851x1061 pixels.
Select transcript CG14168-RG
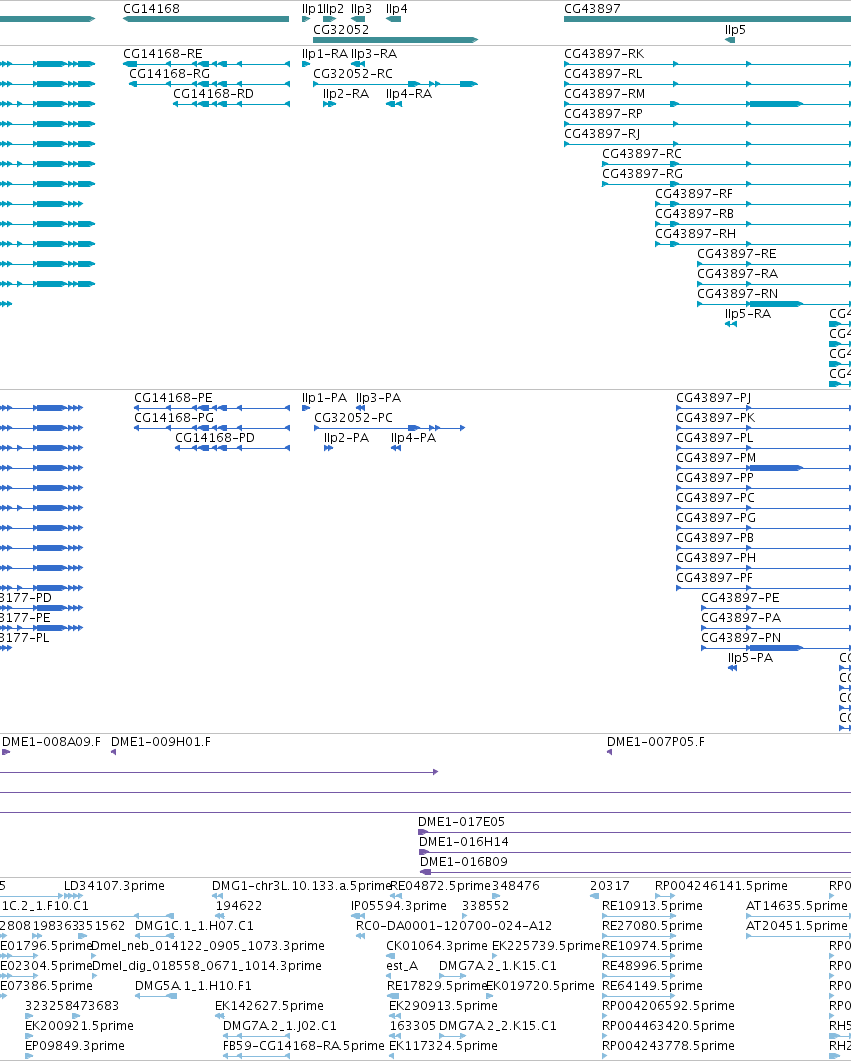[x=170, y=74]
